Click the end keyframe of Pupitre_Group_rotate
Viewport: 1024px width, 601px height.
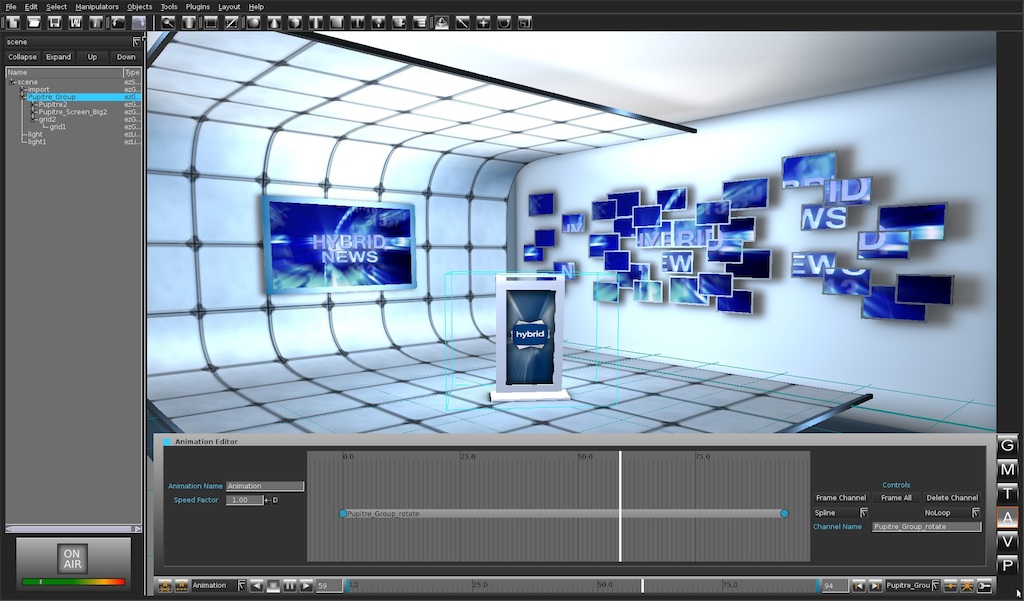pyautogui.click(x=784, y=513)
